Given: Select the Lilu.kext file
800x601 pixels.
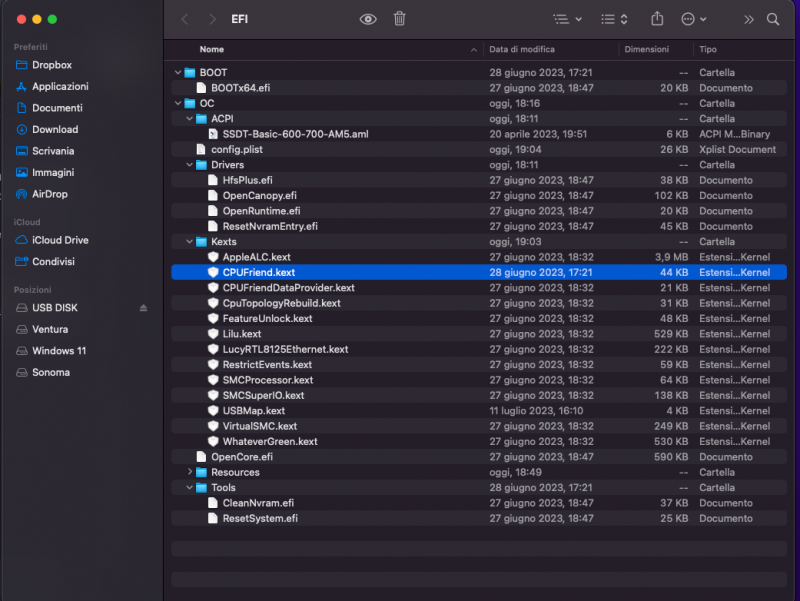Looking at the screenshot, I should point(479,334).
